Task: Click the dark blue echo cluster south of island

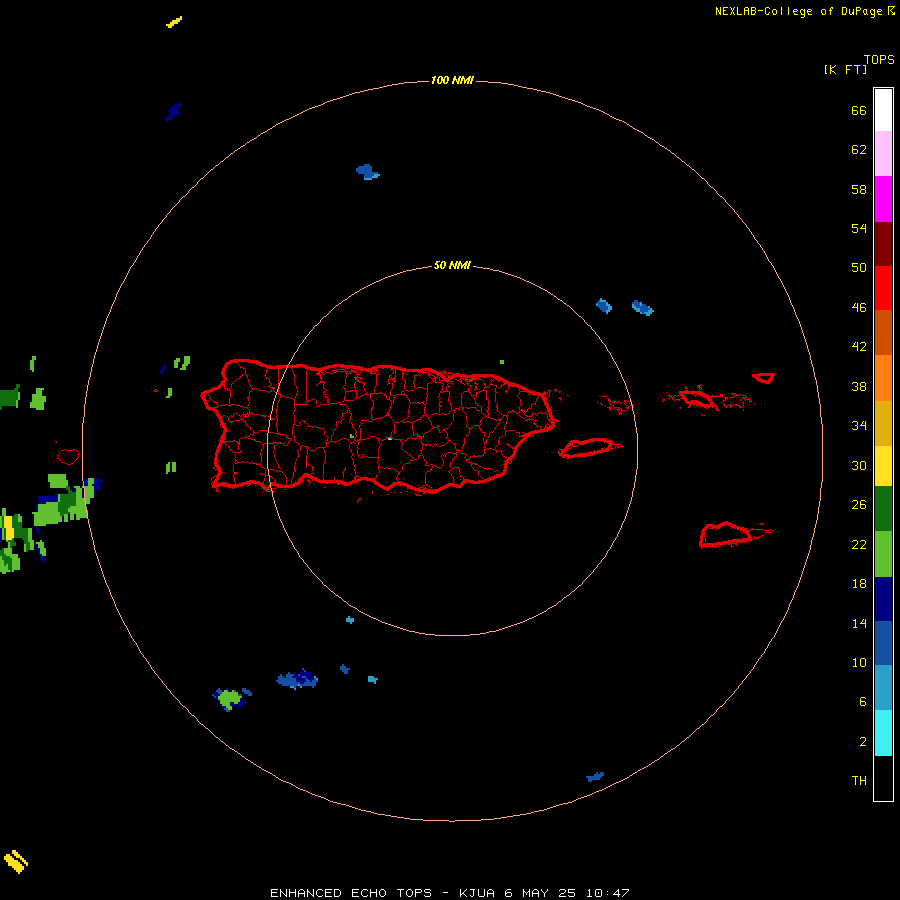Action: tap(297, 680)
